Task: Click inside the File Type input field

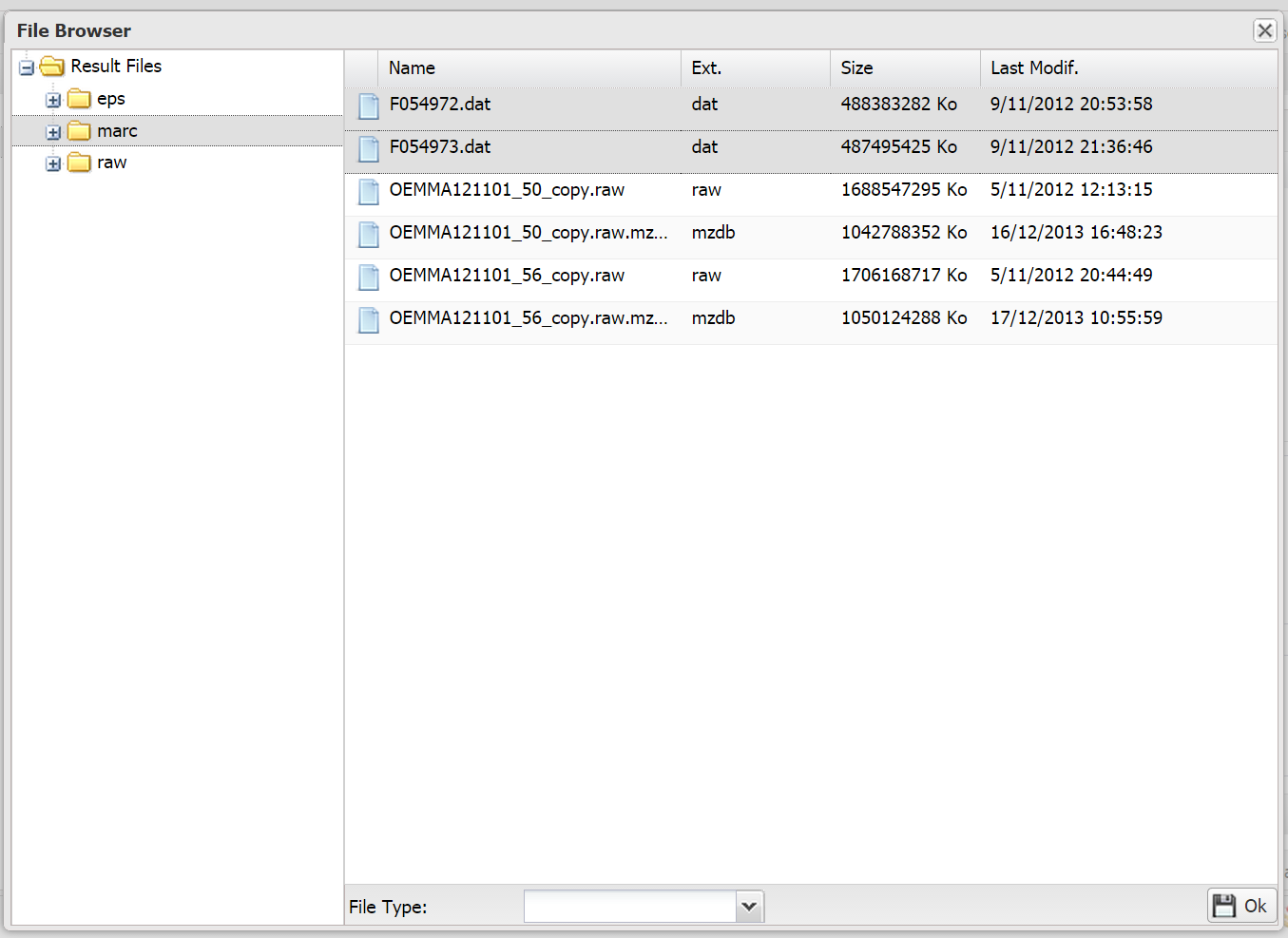Action: (x=629, y=907)
